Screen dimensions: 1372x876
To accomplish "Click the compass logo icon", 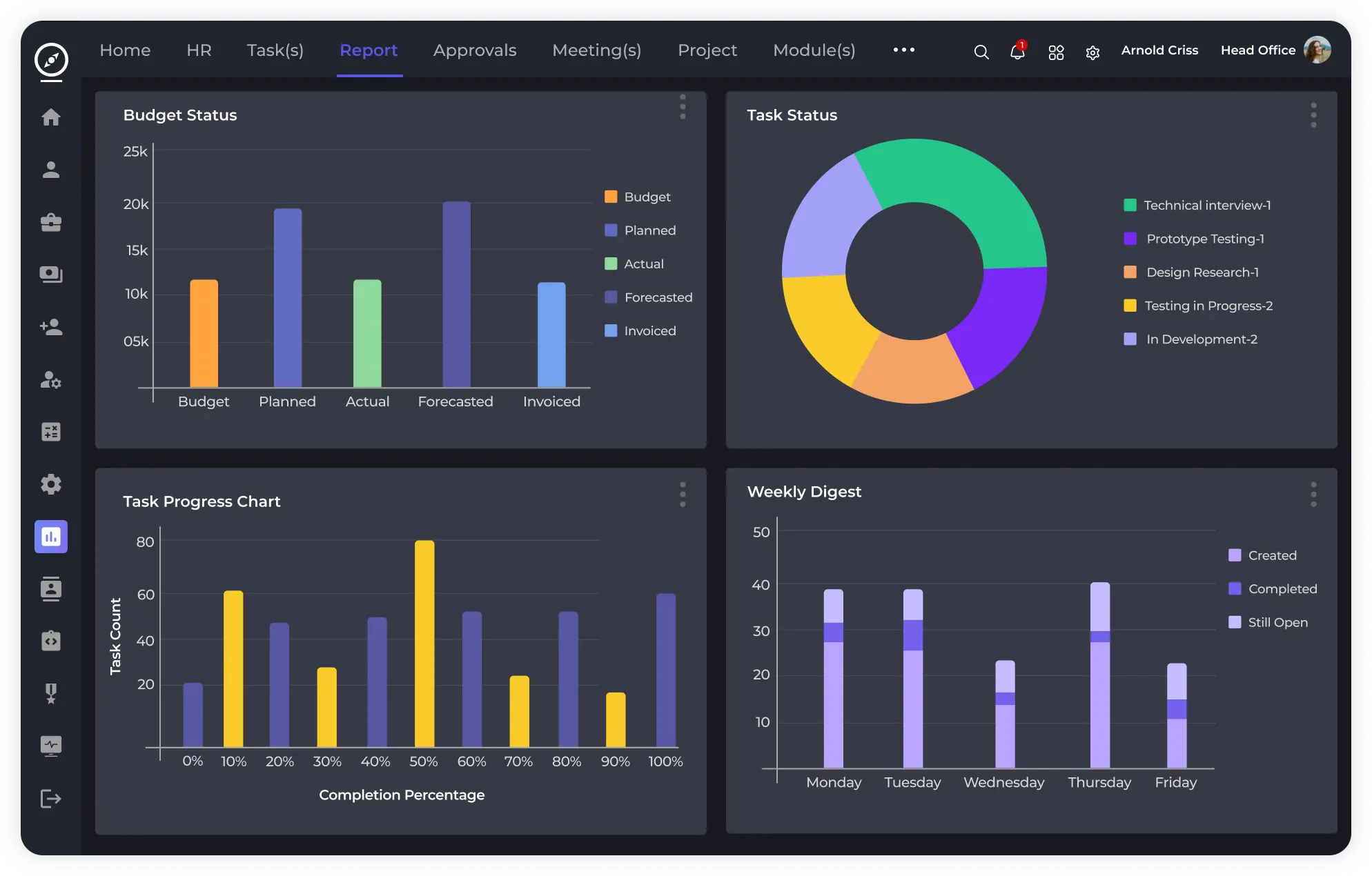I will 51,60.
